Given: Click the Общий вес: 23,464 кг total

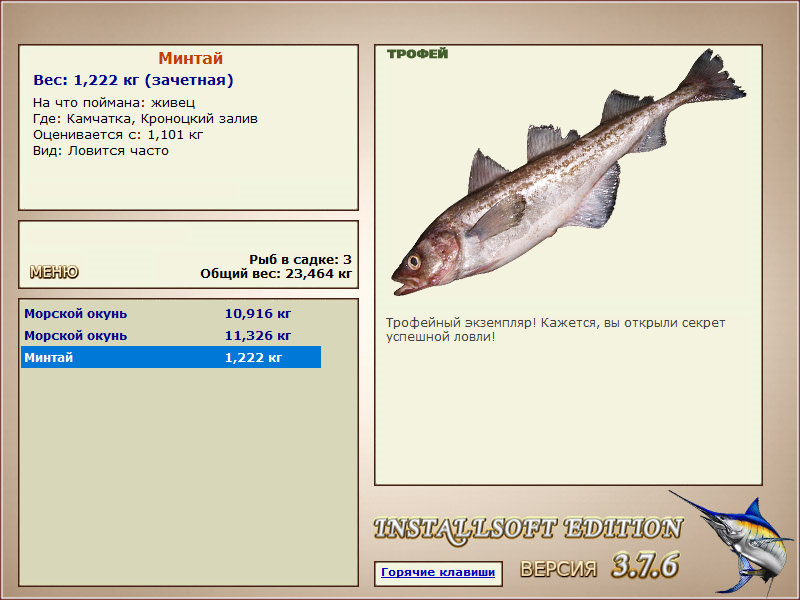Looking at the screenshot, I should click(276, 273).
